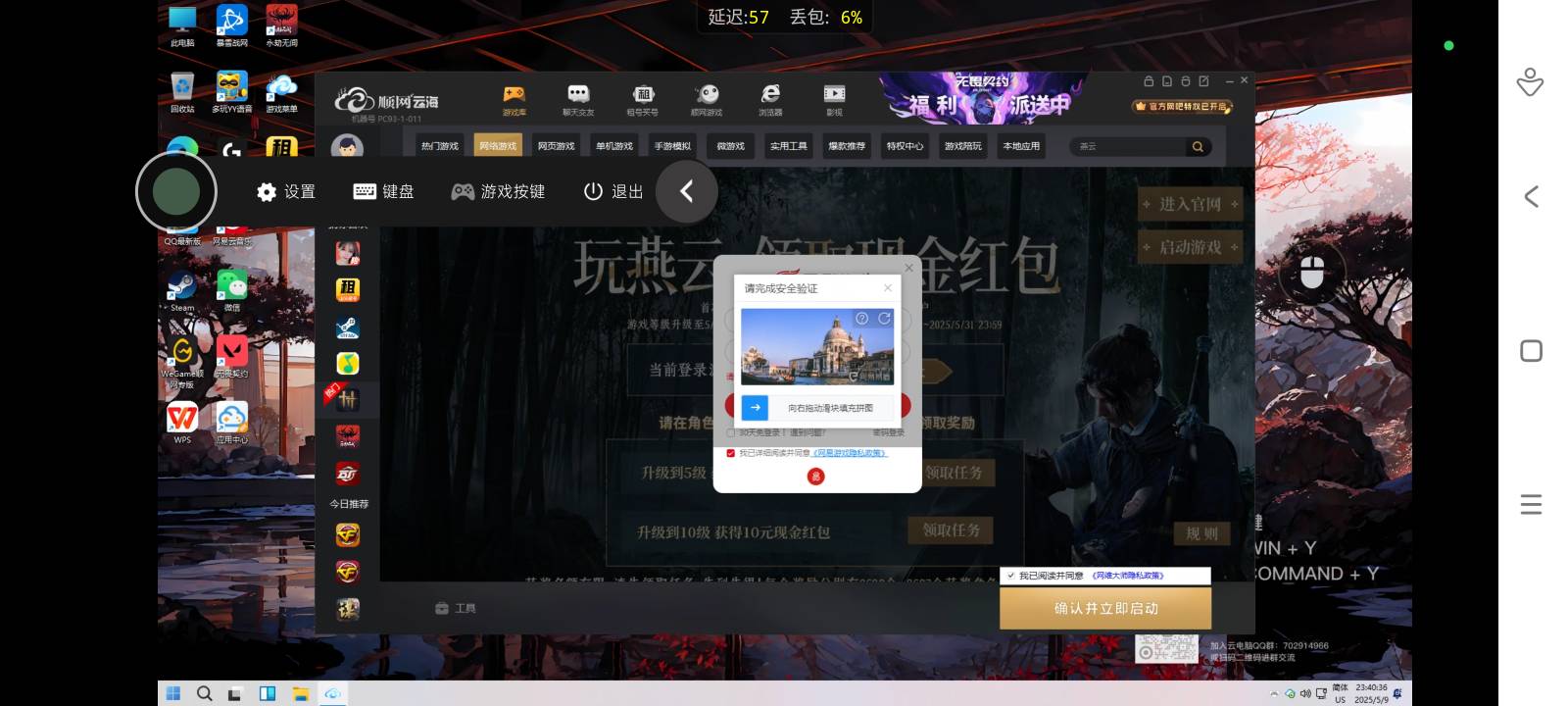Open 无畏契约 desktop icon
This screenshot has width=1568, height=706.
point(231,357)
